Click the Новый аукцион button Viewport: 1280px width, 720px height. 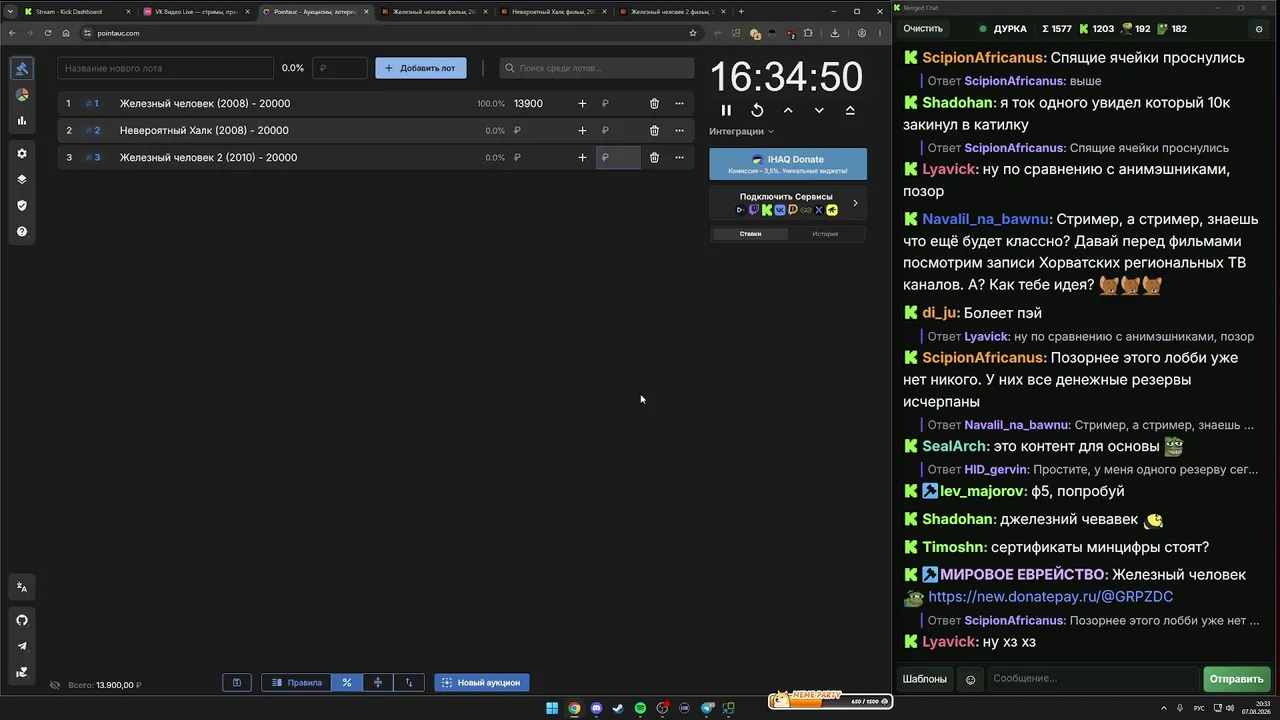[482, 682]
